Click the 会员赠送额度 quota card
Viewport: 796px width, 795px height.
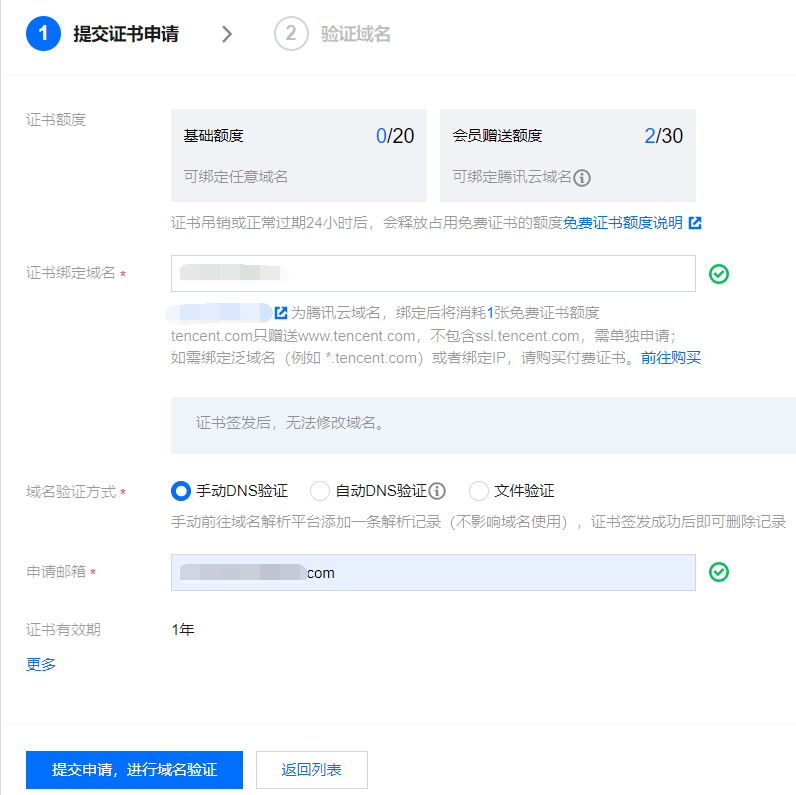point(568,155)
